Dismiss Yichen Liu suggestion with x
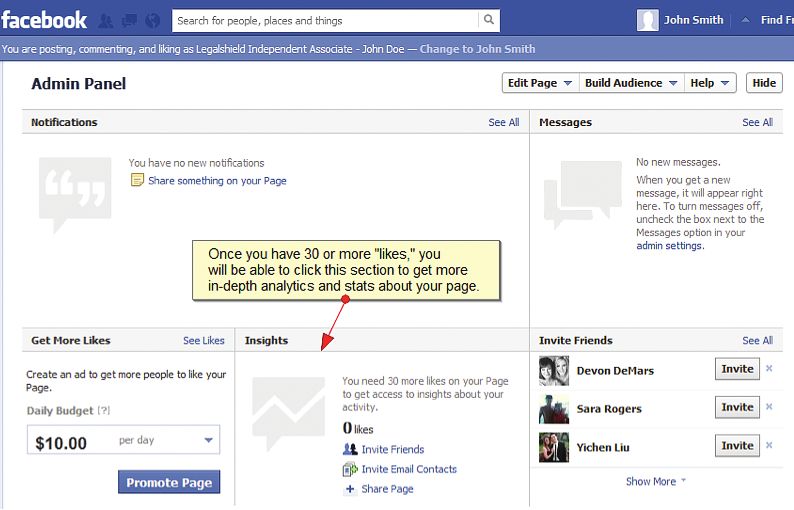 [x=769, y=445]
